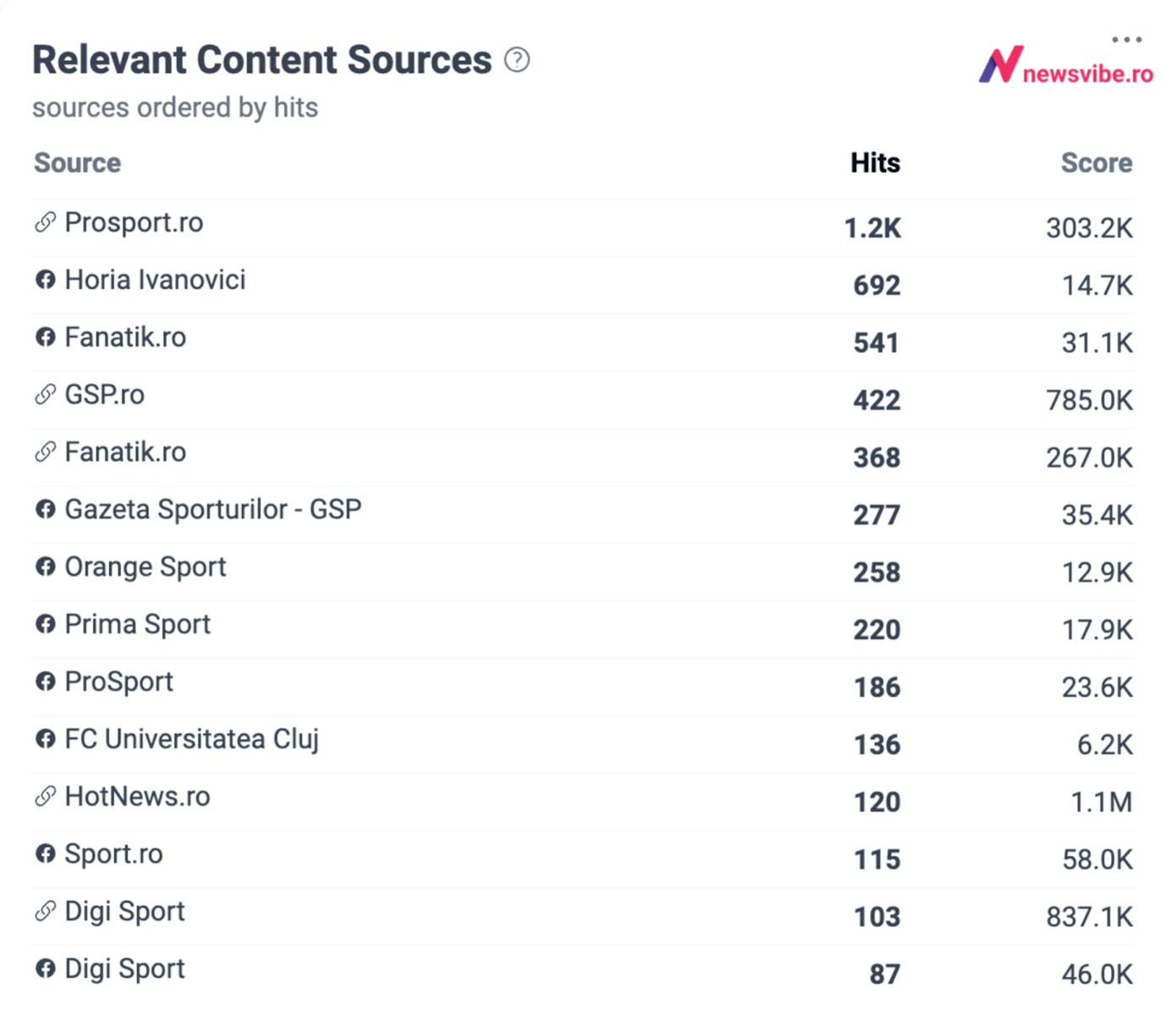1171x1036 pixels.
Task: Open the Prima Sport source
Action: point(137,624)
